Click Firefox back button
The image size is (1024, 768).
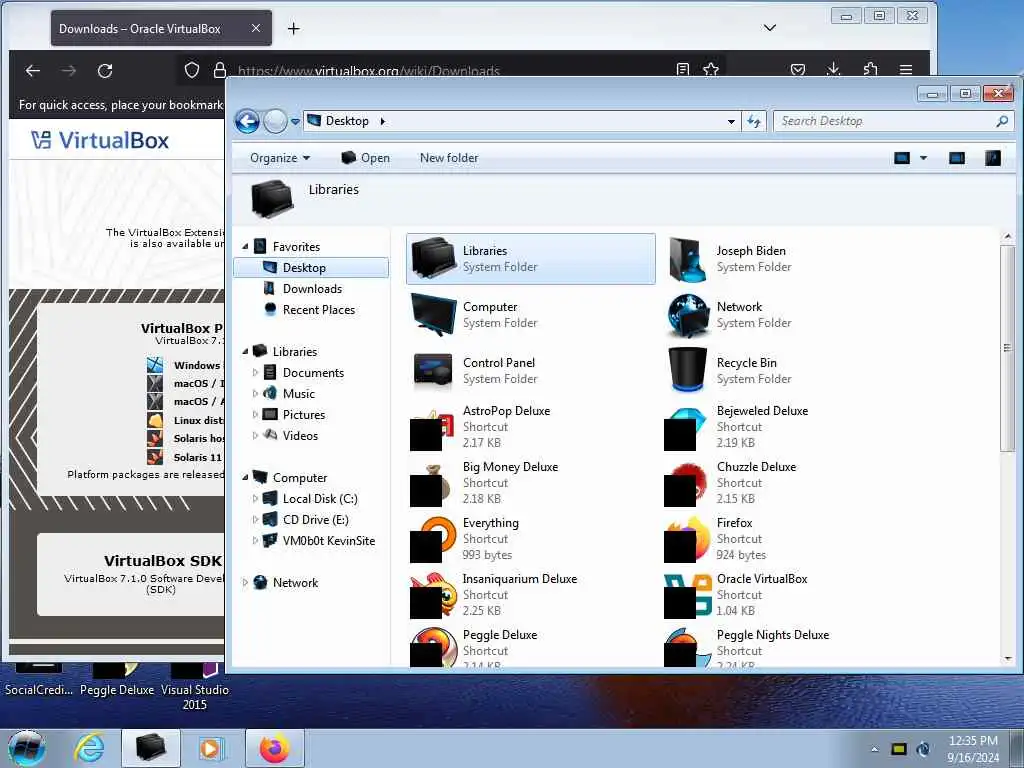click(33, 71)
